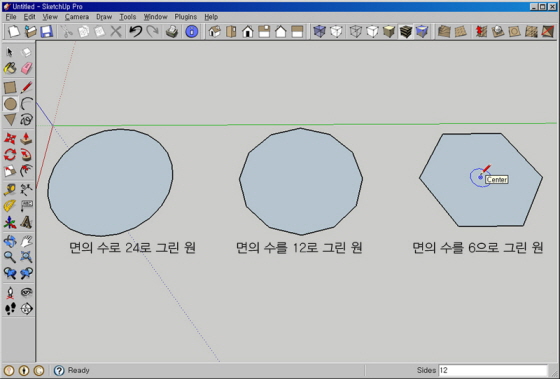The height and width of the screenshot is (379, 560).
Task: Select the Pan hand tool
Action: pos(26,241)
